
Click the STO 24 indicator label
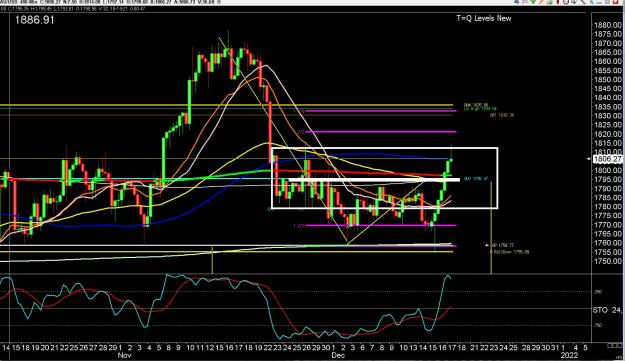[x=606, y=310]
